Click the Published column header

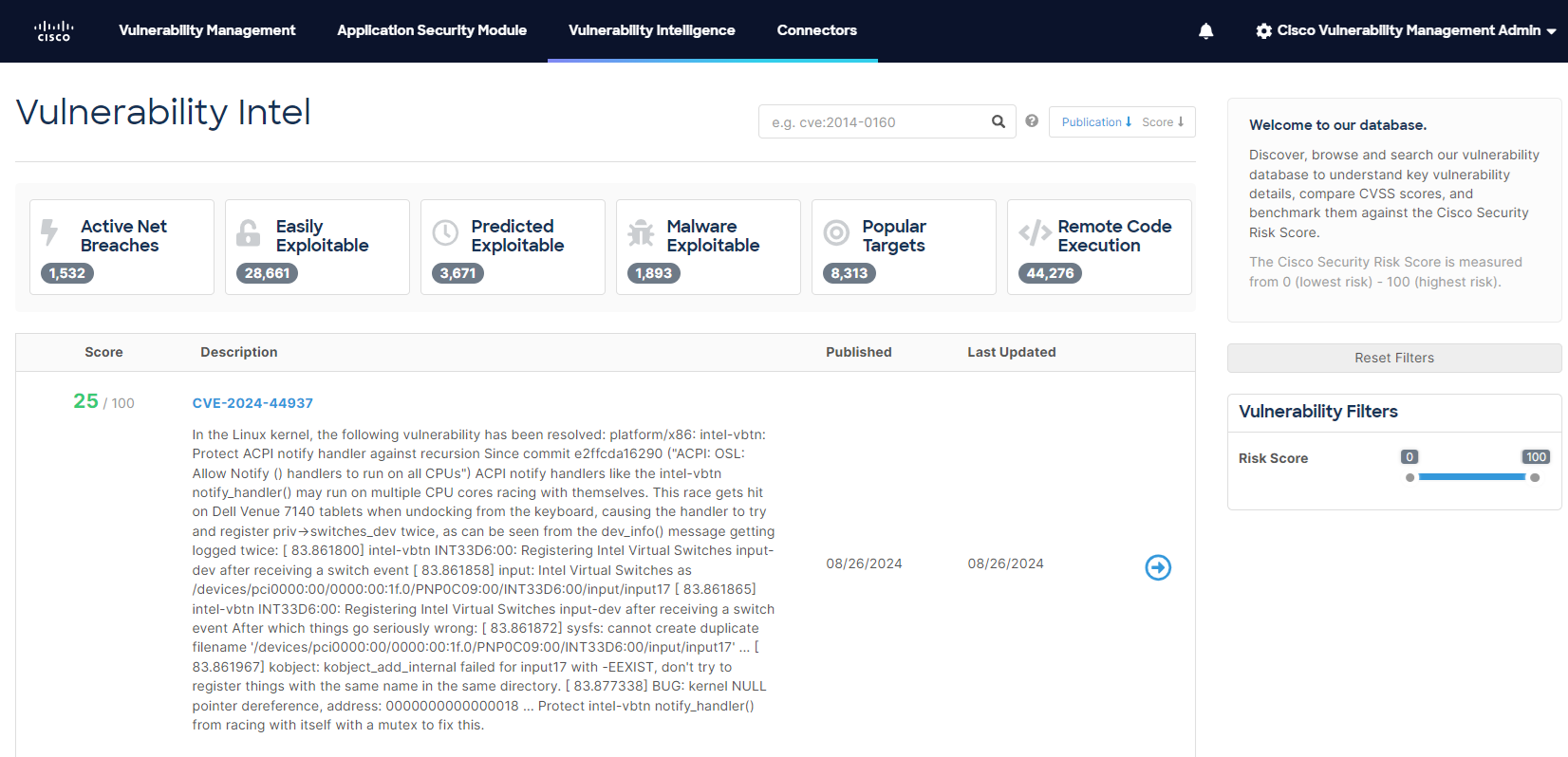point(859,352)
